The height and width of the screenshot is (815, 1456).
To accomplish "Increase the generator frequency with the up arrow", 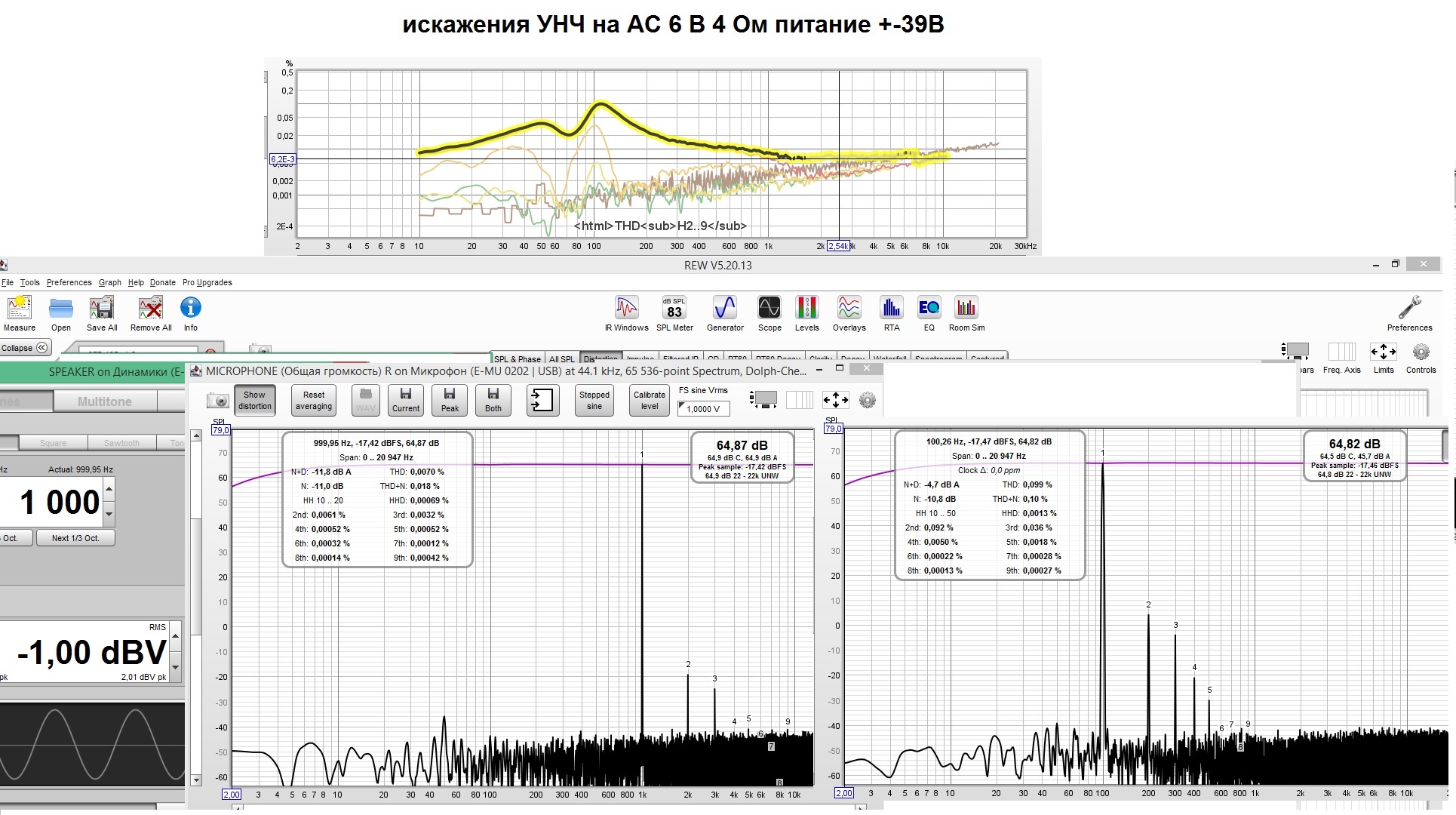I will coord(109,490).
